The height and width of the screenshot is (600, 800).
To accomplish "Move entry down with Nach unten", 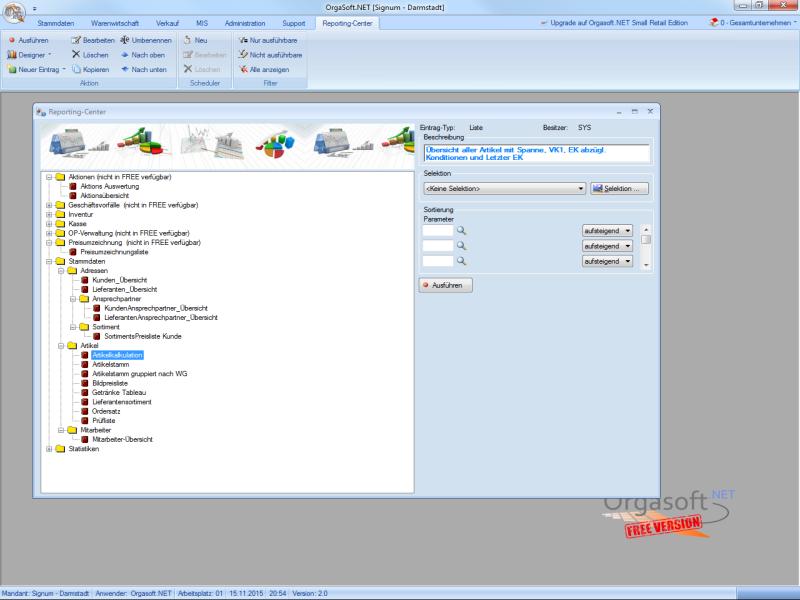I will click(125, 70).
